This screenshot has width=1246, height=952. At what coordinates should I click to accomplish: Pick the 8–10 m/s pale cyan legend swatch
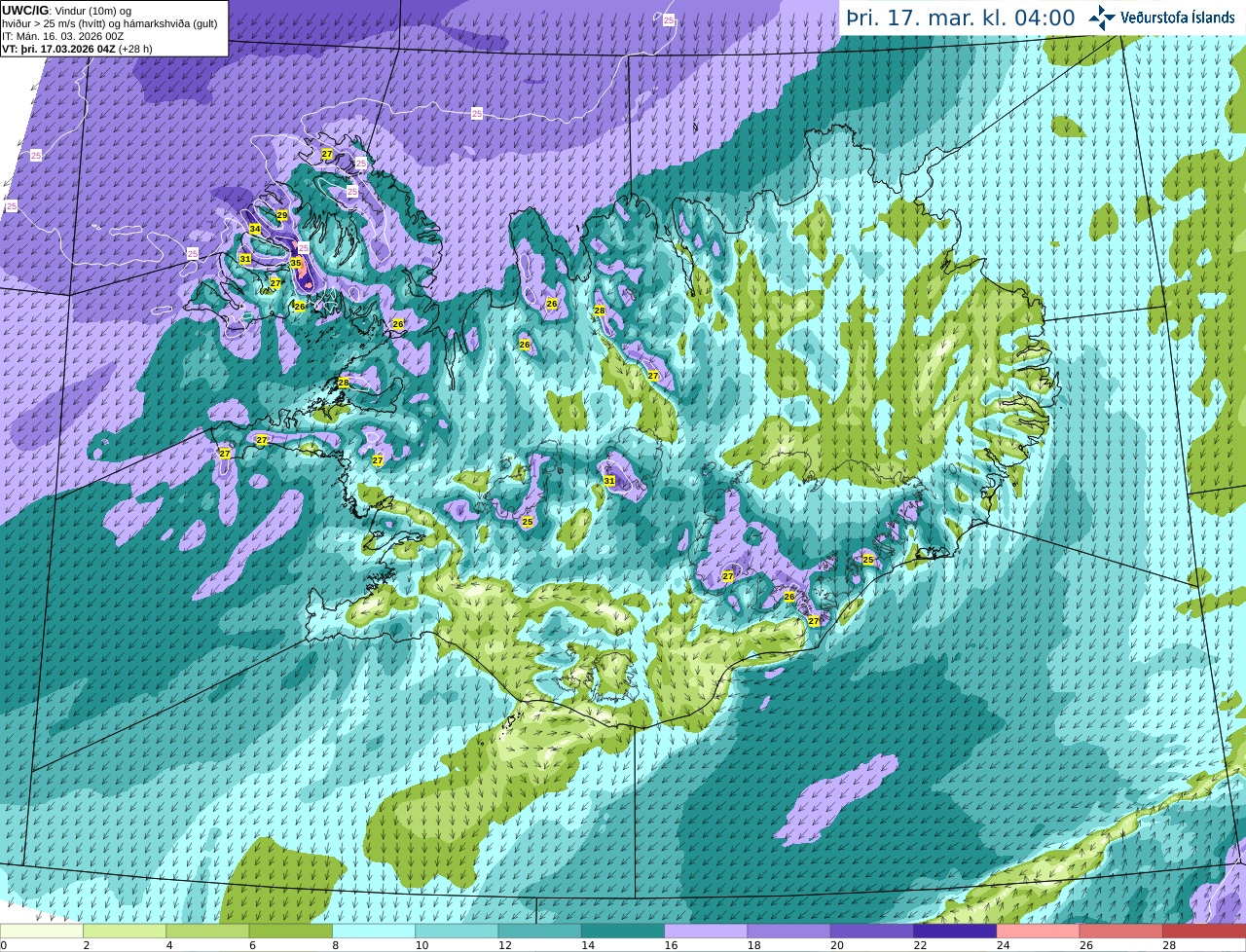pyautogui.click(x=374, y=932)
